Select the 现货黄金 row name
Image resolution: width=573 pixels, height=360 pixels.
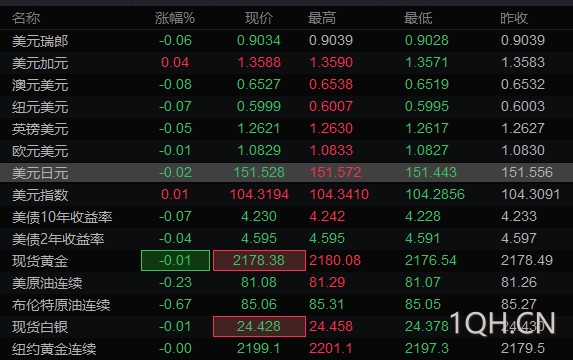[x=40, y=261]
